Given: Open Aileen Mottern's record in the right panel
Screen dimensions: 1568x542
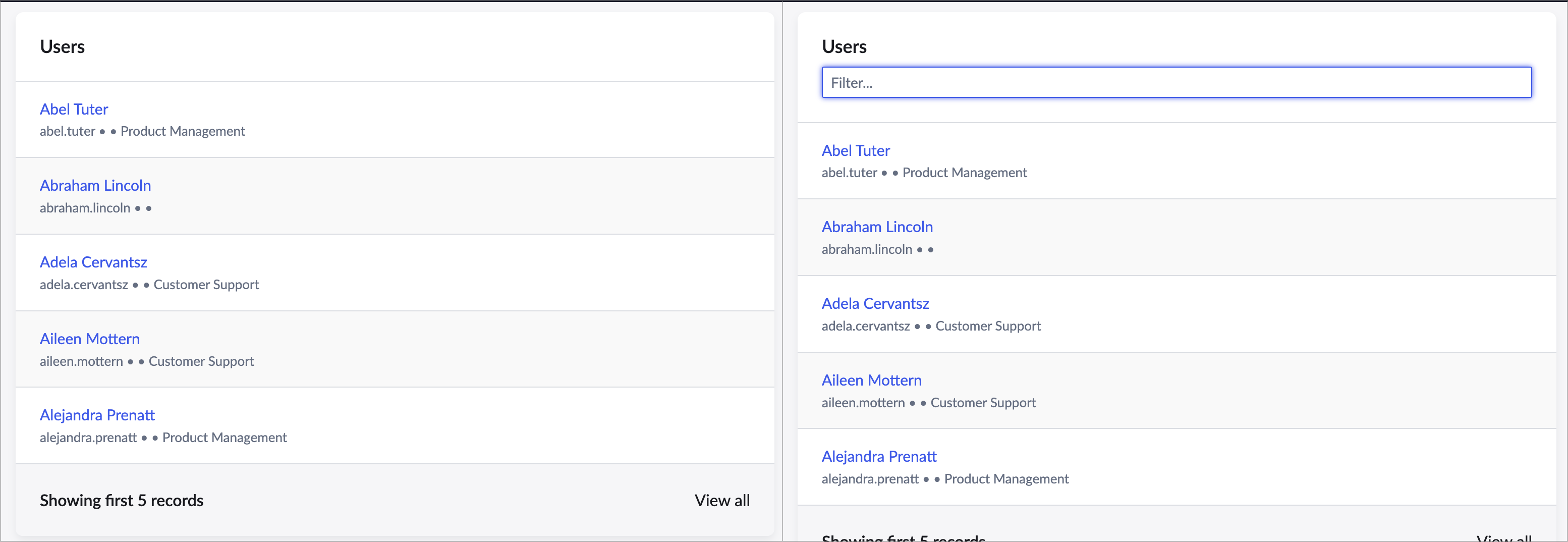Looking at the screenshot, I should point(871,380).
